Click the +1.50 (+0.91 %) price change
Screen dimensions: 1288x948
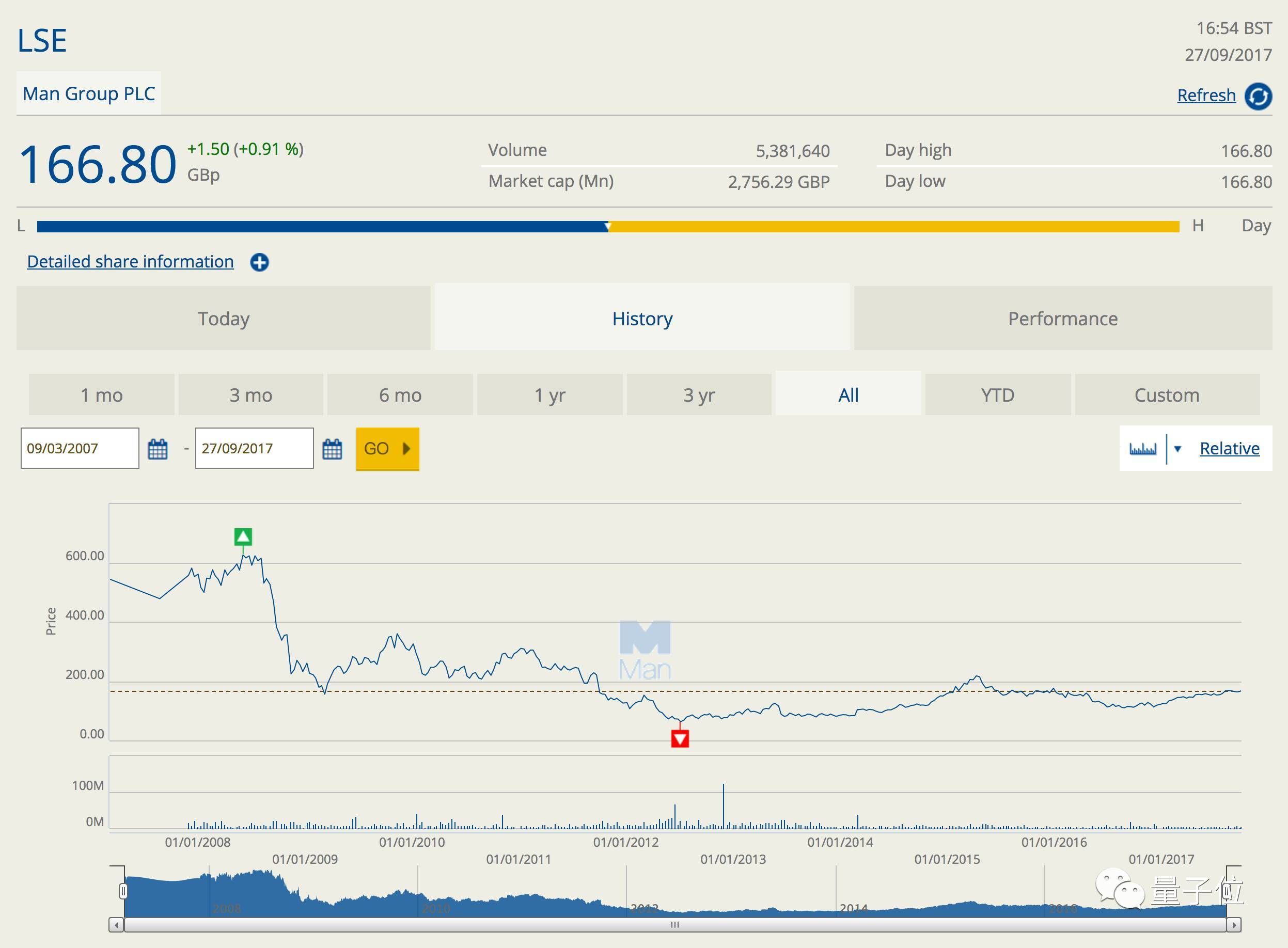(x=245, y=149)
